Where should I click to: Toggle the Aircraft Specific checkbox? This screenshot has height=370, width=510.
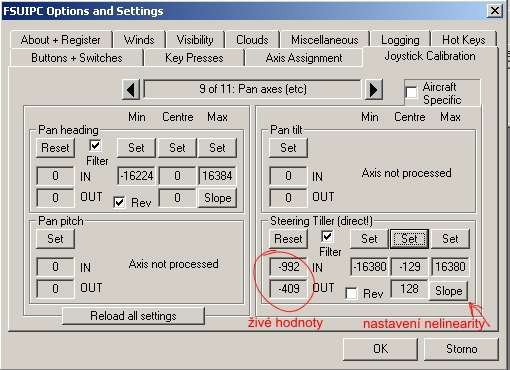[411, 92]
